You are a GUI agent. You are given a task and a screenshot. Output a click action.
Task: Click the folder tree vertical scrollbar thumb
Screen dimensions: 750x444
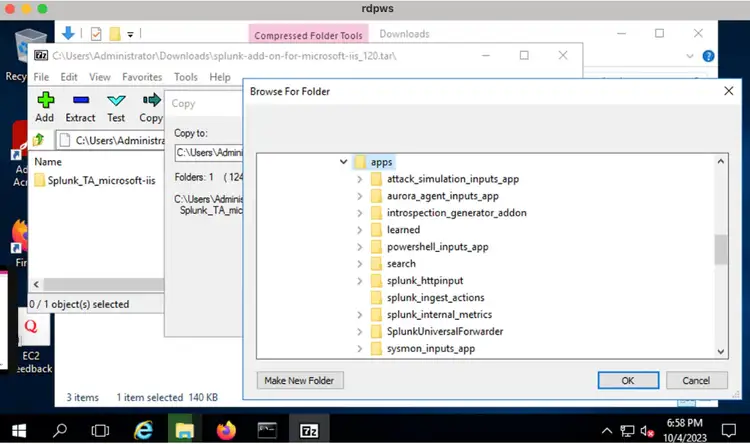[x=720, y=250]
